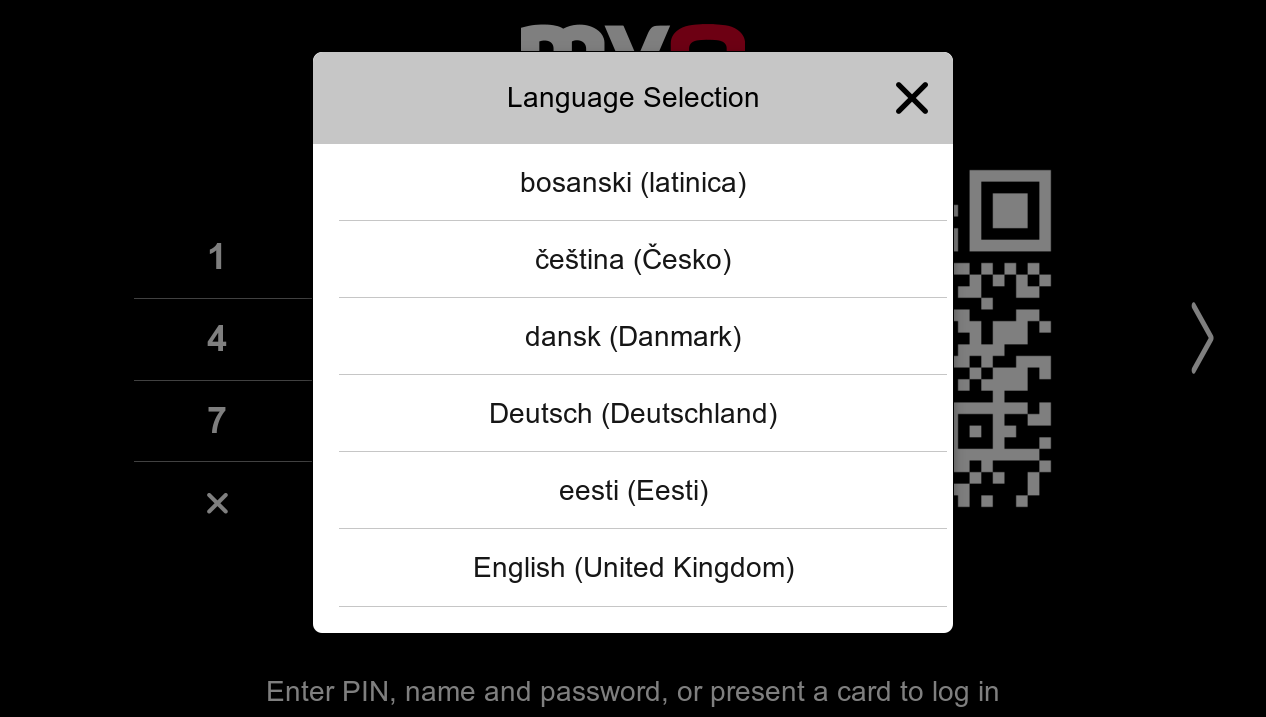Select čeština (Česko) language
1266x717 pixels.
633,259
